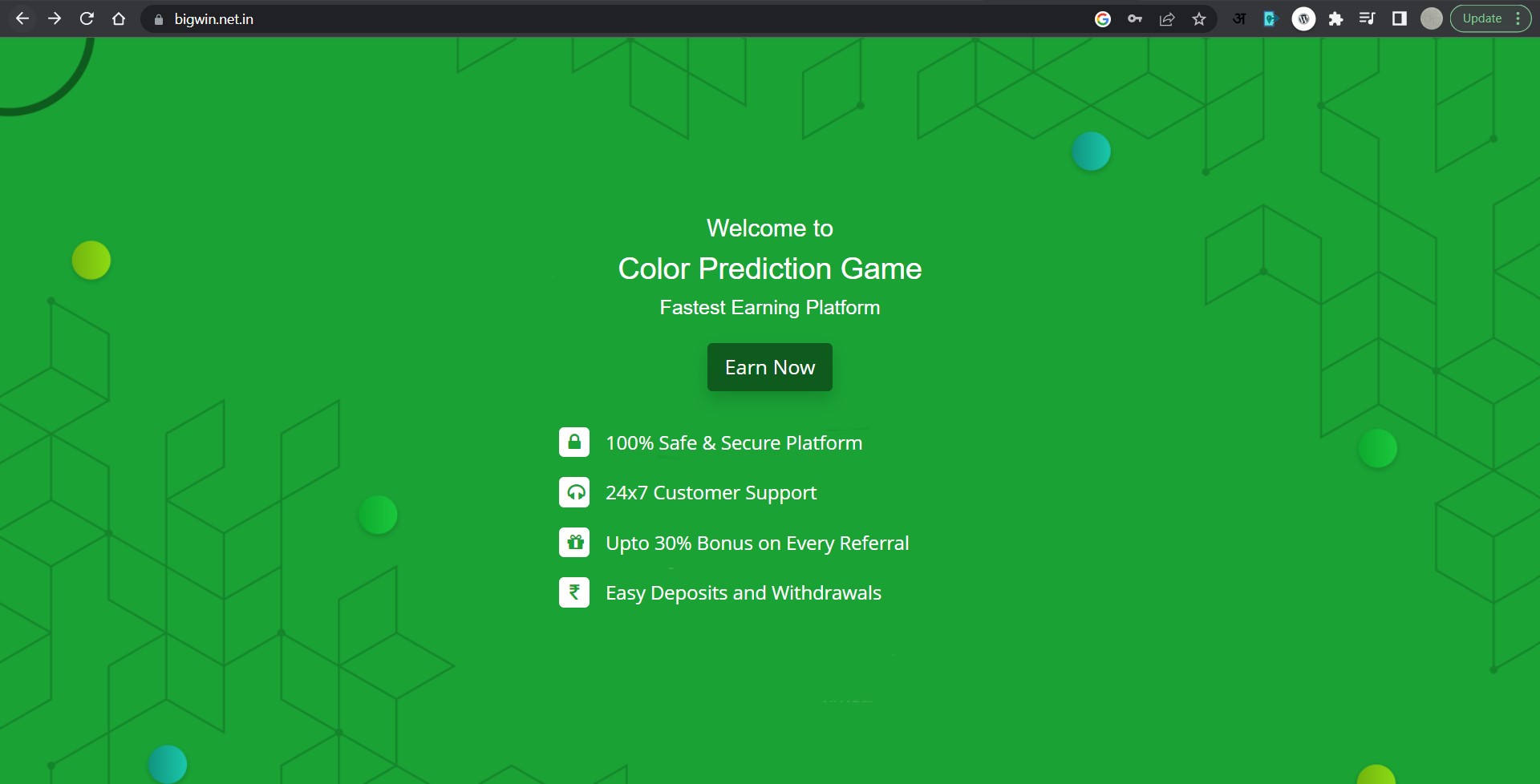Click the Earn Now button
Image resolution: width=1540 pixels, height=784 pixels.
770,367
